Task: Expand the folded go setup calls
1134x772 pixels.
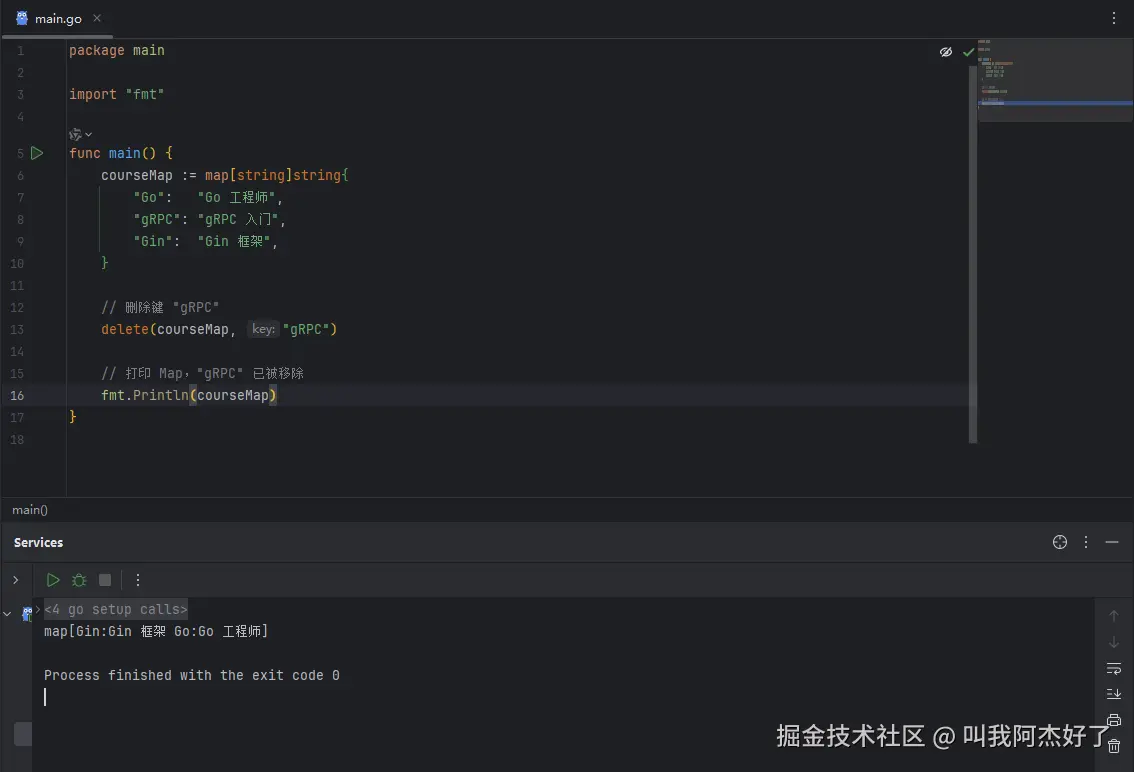Action: 115,609
